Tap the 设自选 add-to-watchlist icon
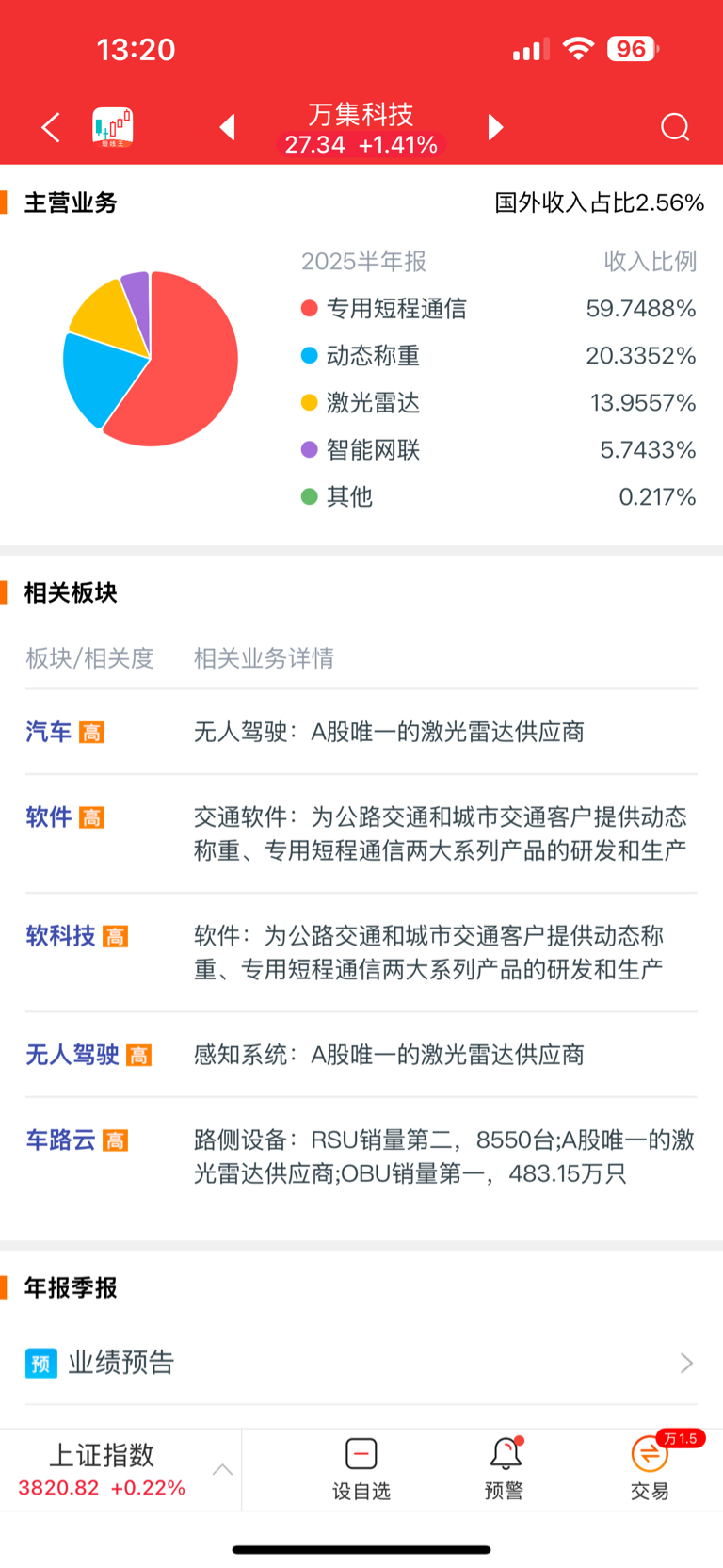This screenshot has height=1568, width=723. (361, 1454)
